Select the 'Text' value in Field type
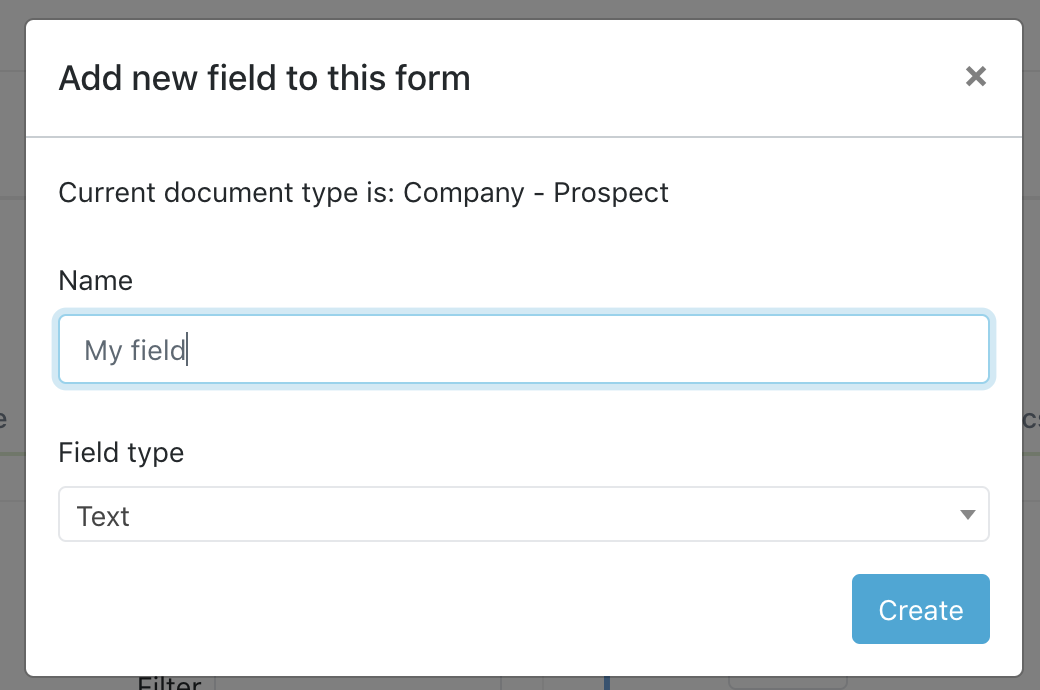The width and height of the screenshot is (1040, 690). [104, 516]
